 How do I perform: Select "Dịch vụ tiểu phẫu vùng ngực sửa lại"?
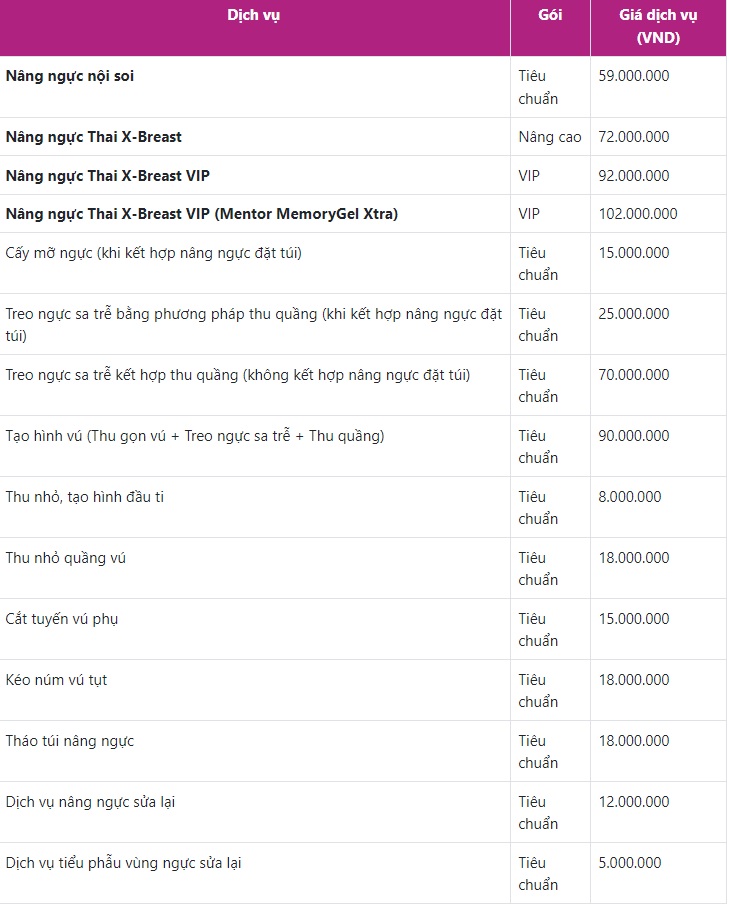124,863
